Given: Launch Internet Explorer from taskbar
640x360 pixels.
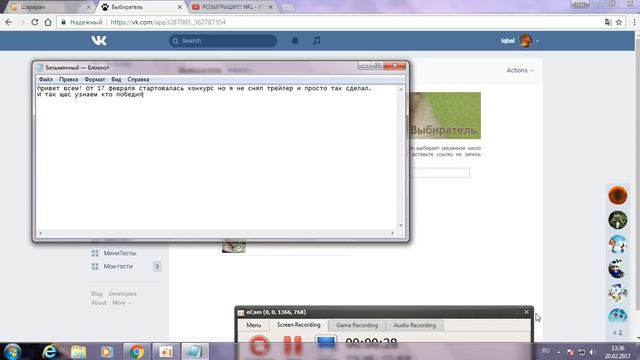Looking at the screenshot, I should pyautogui.click(x=49, y=351).
